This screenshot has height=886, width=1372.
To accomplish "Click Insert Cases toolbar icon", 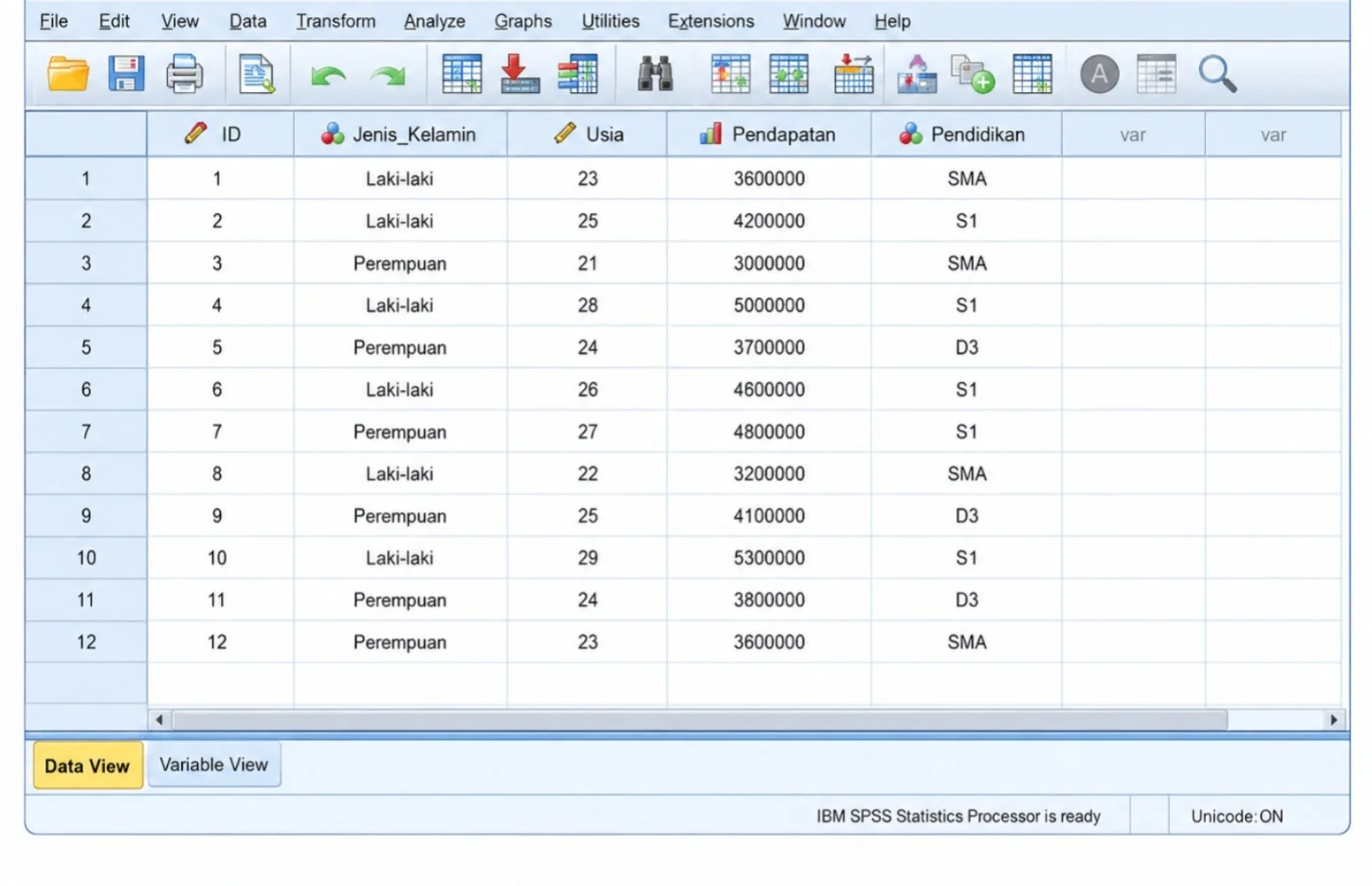I will pos(730,74).
